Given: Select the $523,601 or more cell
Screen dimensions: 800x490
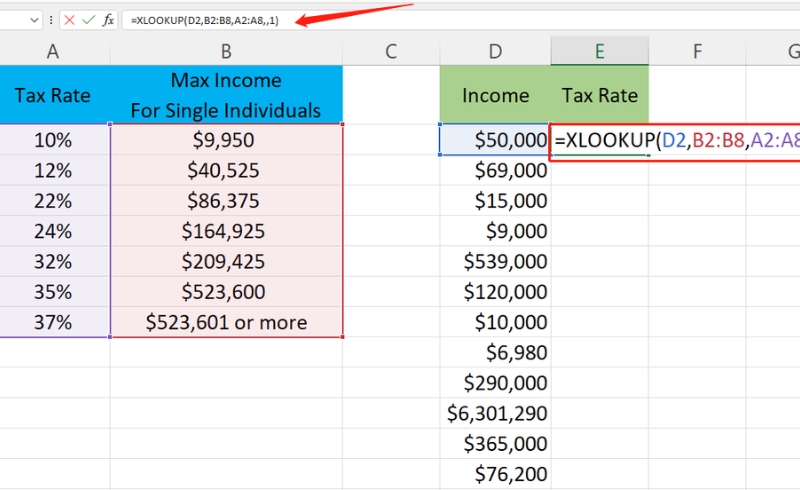Looking at the screenshot, I should tap(226, 322).
